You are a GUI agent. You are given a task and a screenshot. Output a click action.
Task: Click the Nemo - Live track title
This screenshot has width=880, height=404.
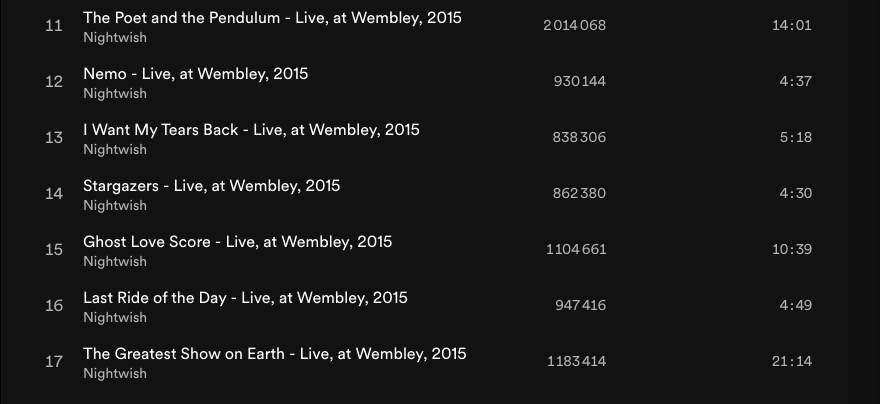point(195,74)
